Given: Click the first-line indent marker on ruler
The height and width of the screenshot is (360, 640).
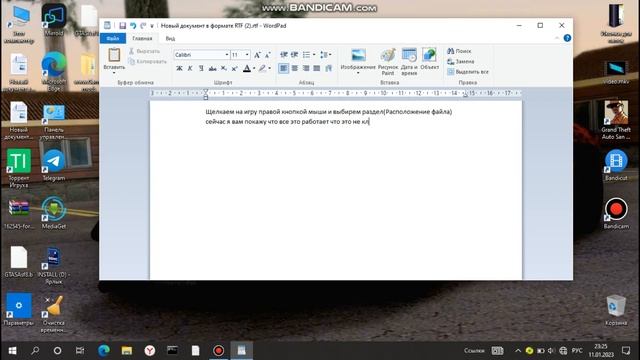Looking at the screenshot, I should tap(206, 91).
